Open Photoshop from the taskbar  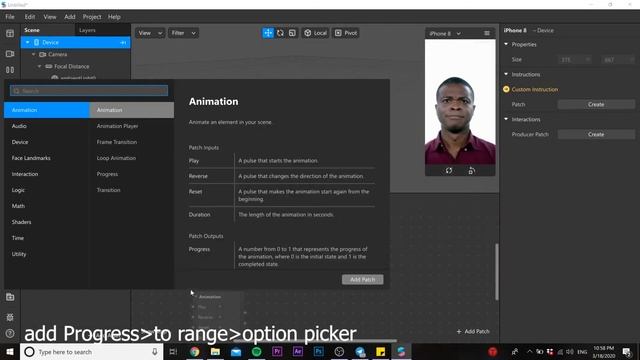(x=319, y=351)
